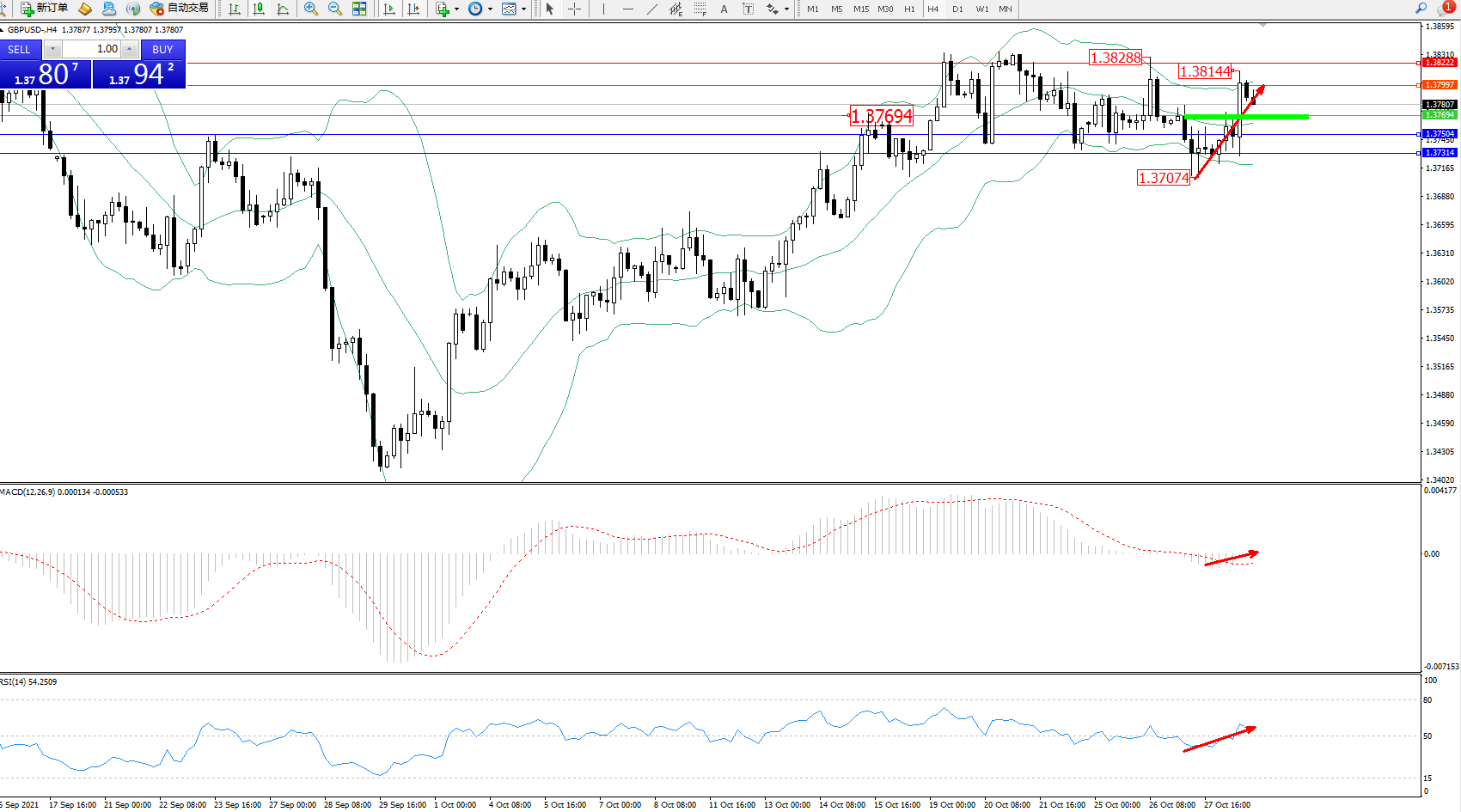The image size is (1461, 812).
Task: Select the trendline drawing tool
Action: click(x=652, y=9)
